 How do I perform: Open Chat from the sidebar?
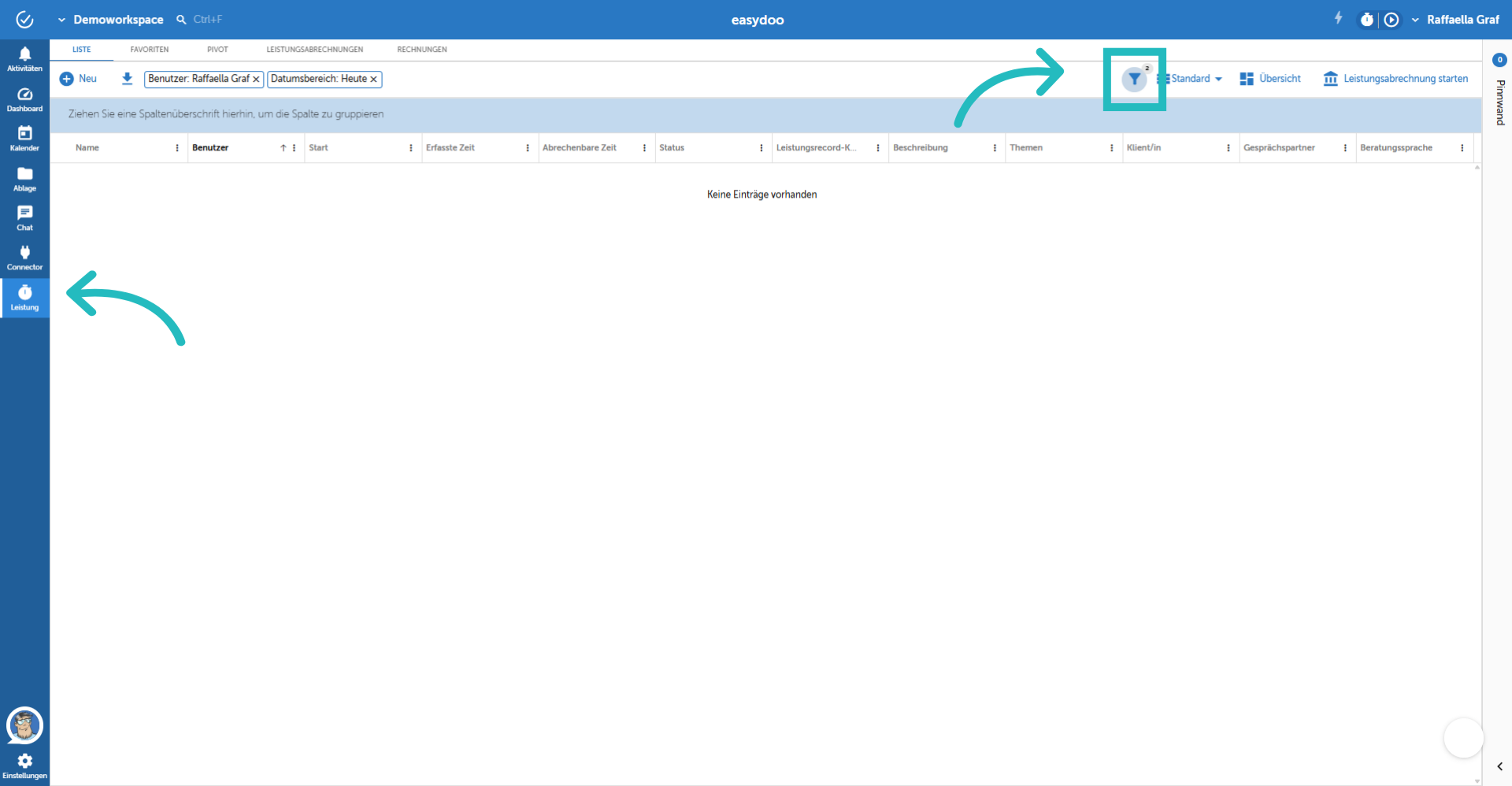pos(24,218)
